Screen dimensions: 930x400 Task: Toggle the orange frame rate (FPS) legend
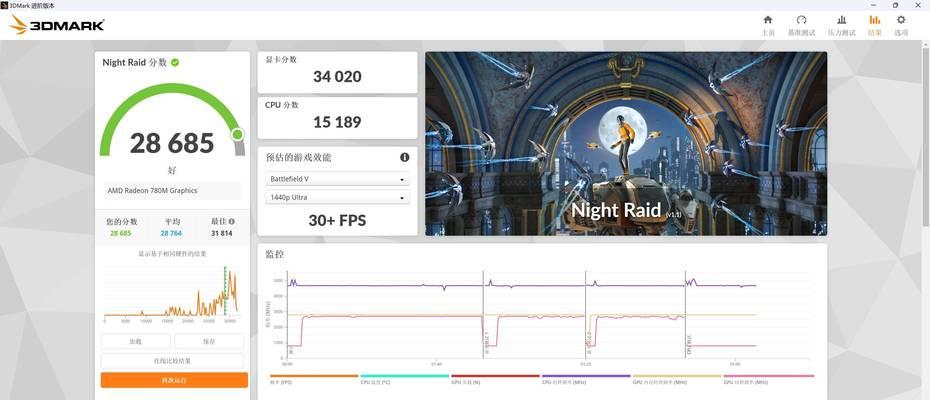click(314, 379)
